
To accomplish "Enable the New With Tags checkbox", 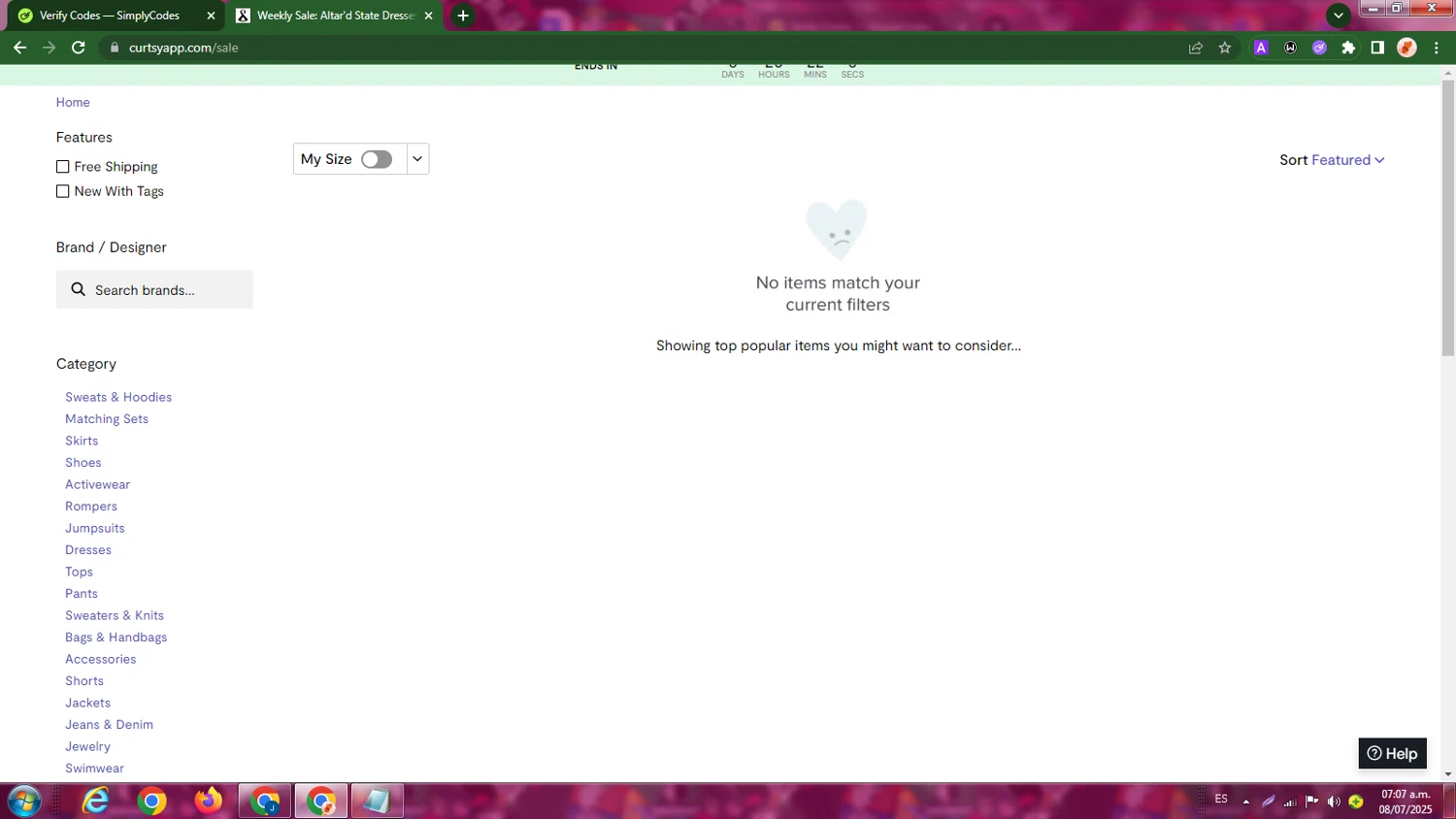I will point(63,191).
